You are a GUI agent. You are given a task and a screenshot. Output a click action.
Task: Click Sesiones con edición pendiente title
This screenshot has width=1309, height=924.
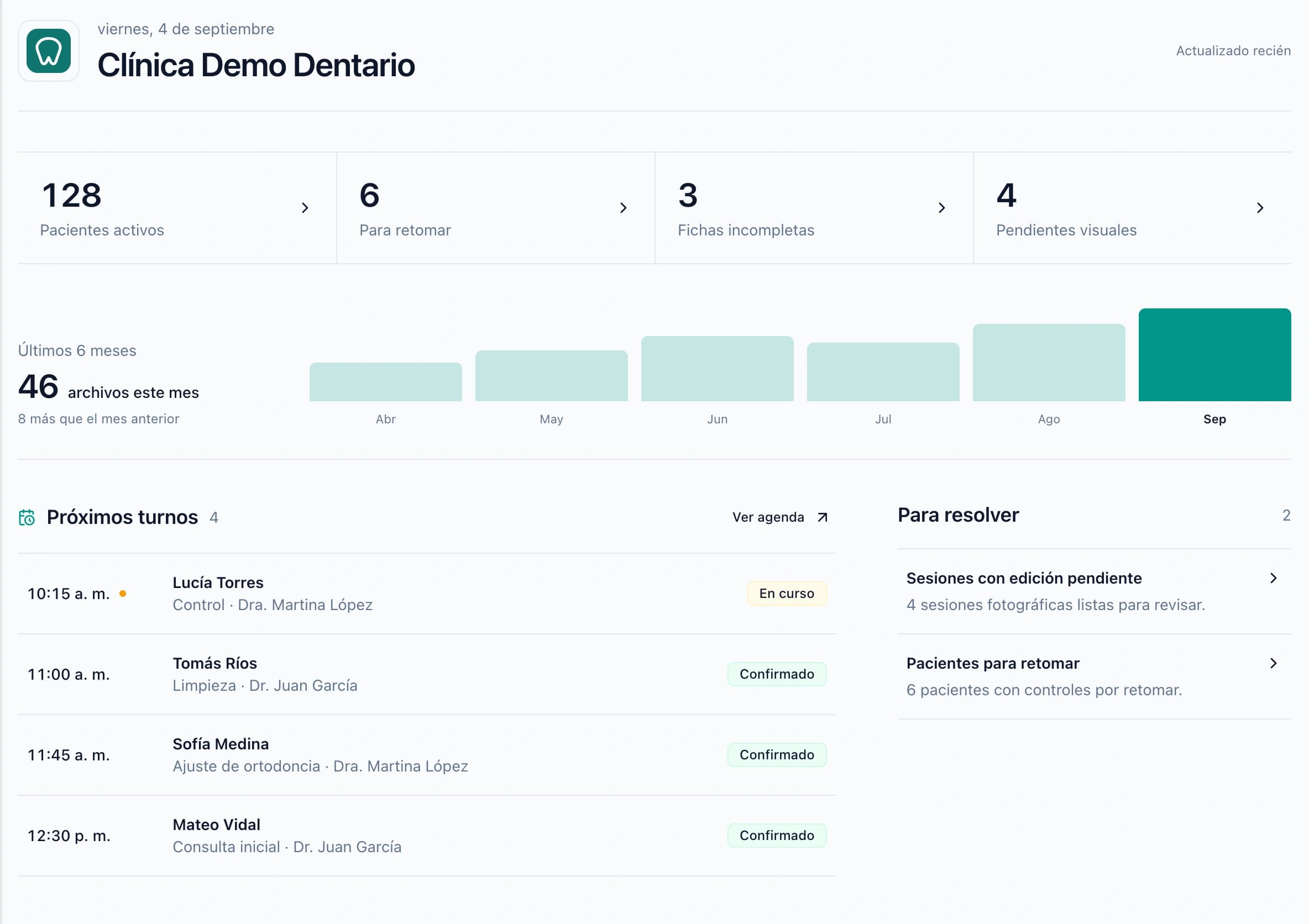click(x=1024, y=578)
